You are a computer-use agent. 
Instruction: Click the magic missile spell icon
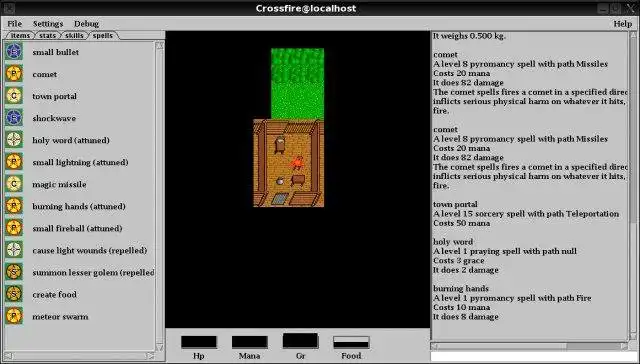point(14,184)
